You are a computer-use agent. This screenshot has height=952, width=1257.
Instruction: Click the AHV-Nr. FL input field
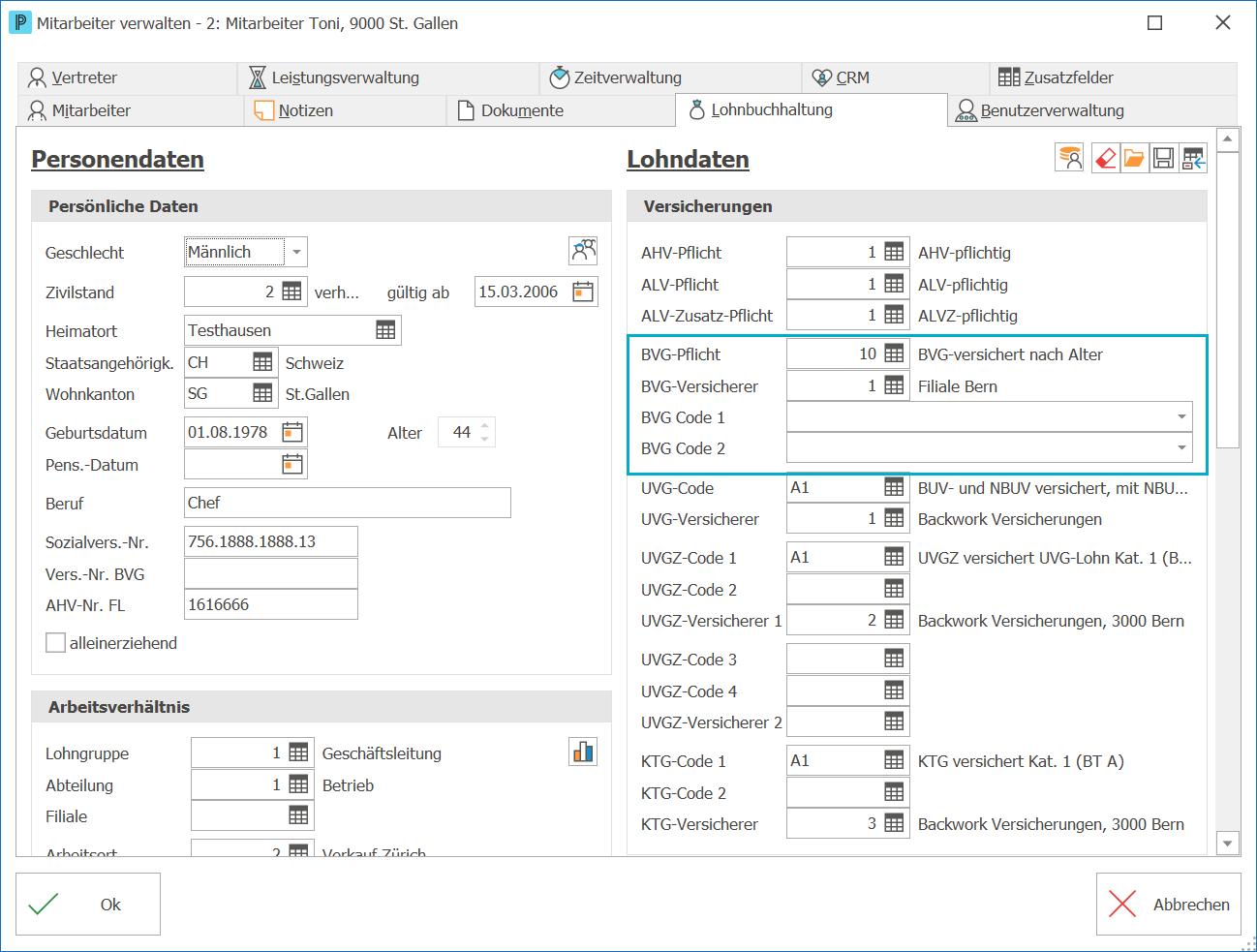click(x=271, y=604)
